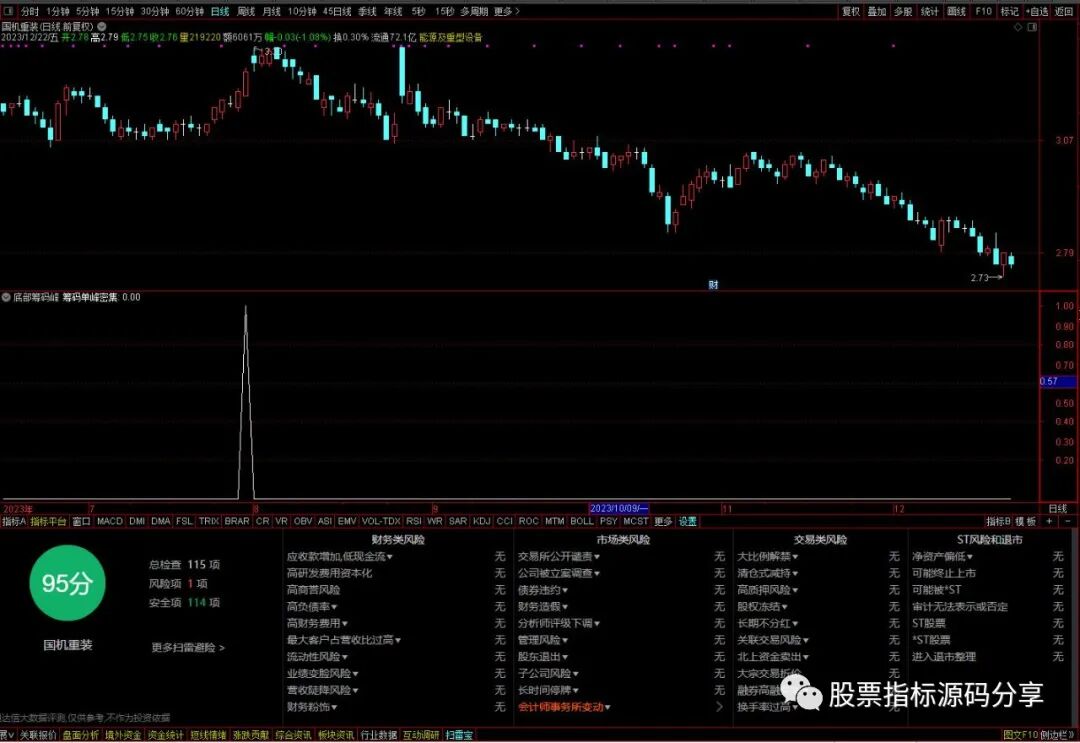Click the 统计 button

(929, 12)
